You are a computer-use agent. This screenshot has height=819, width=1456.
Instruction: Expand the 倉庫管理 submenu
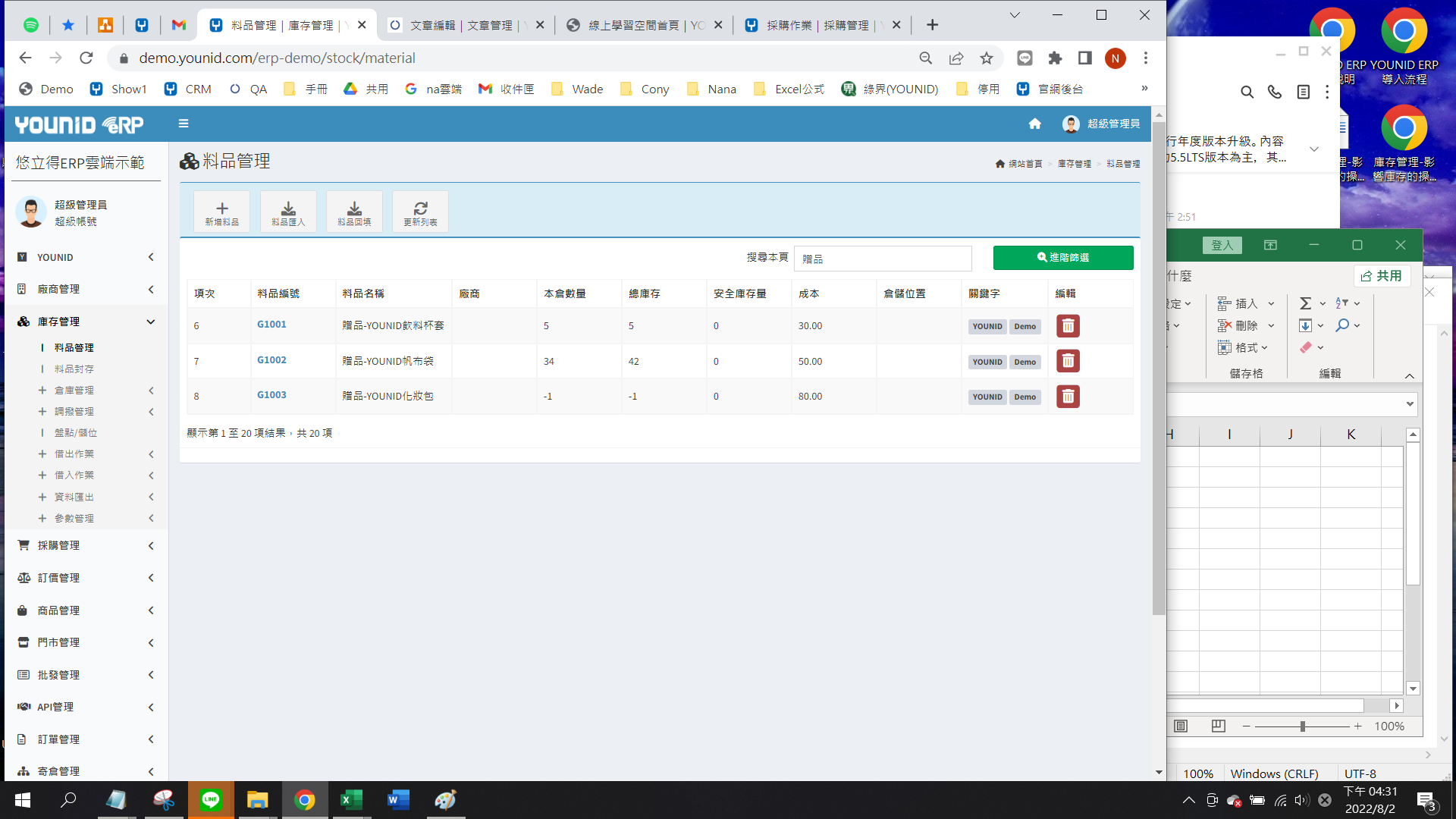74,390
